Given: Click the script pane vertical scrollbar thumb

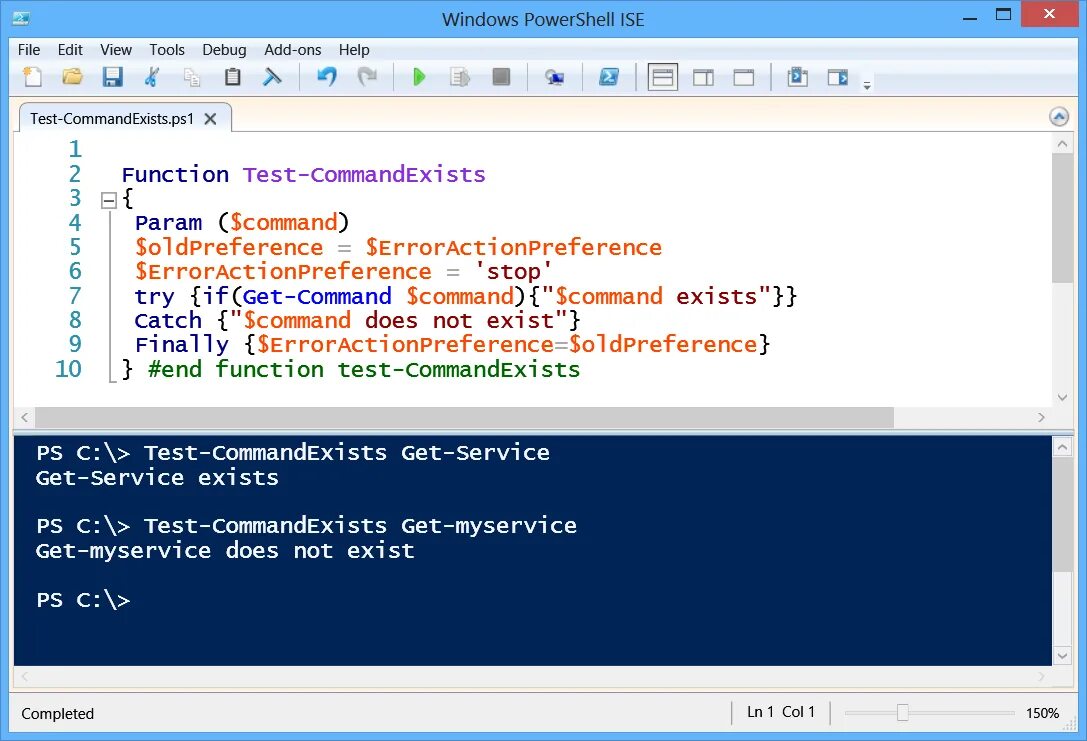Looking at the screenshot, I should click(x=1062, y=218).
